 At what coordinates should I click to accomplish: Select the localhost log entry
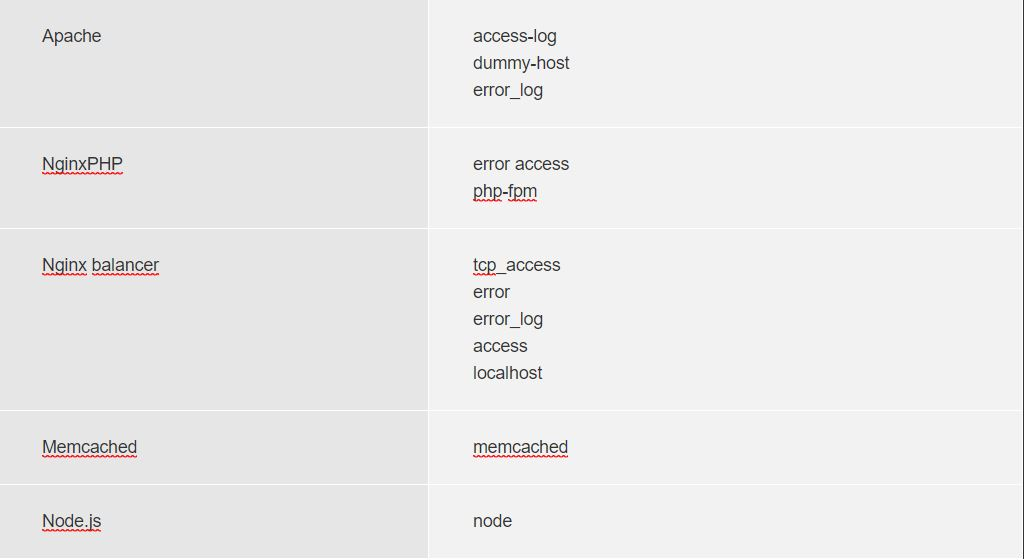pos(507,373)
